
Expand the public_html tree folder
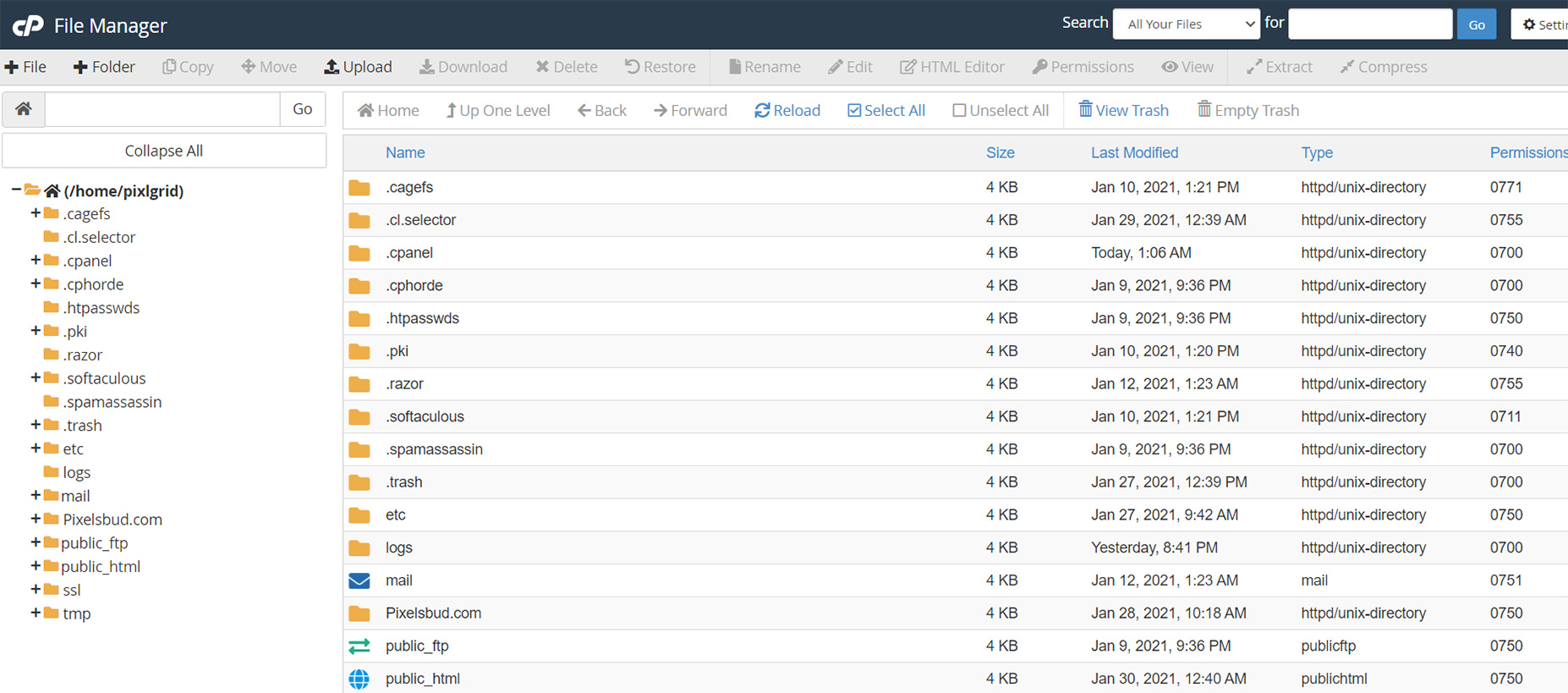[x=36, y=566]
